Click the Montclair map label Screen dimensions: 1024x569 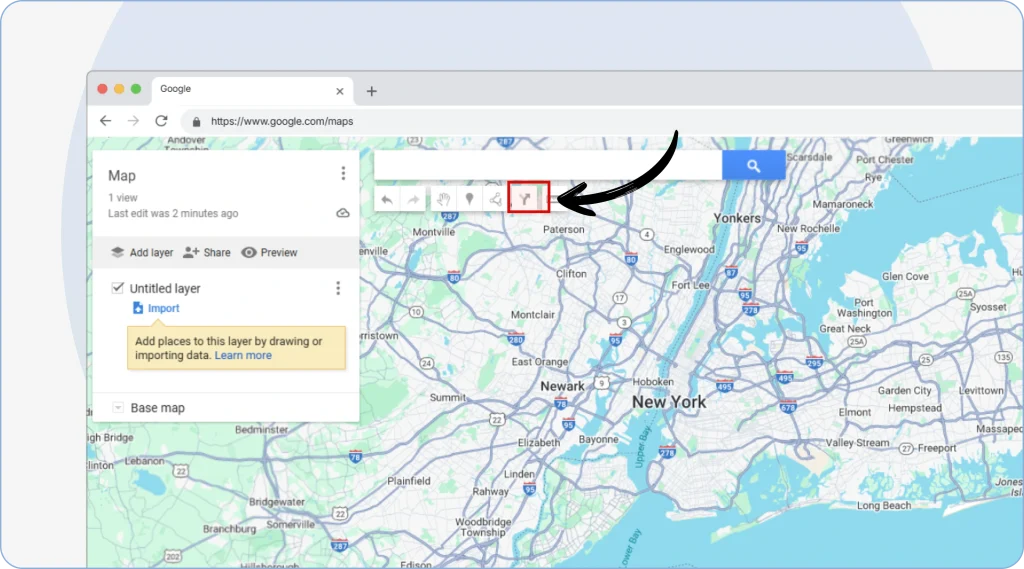pos(532,314)
